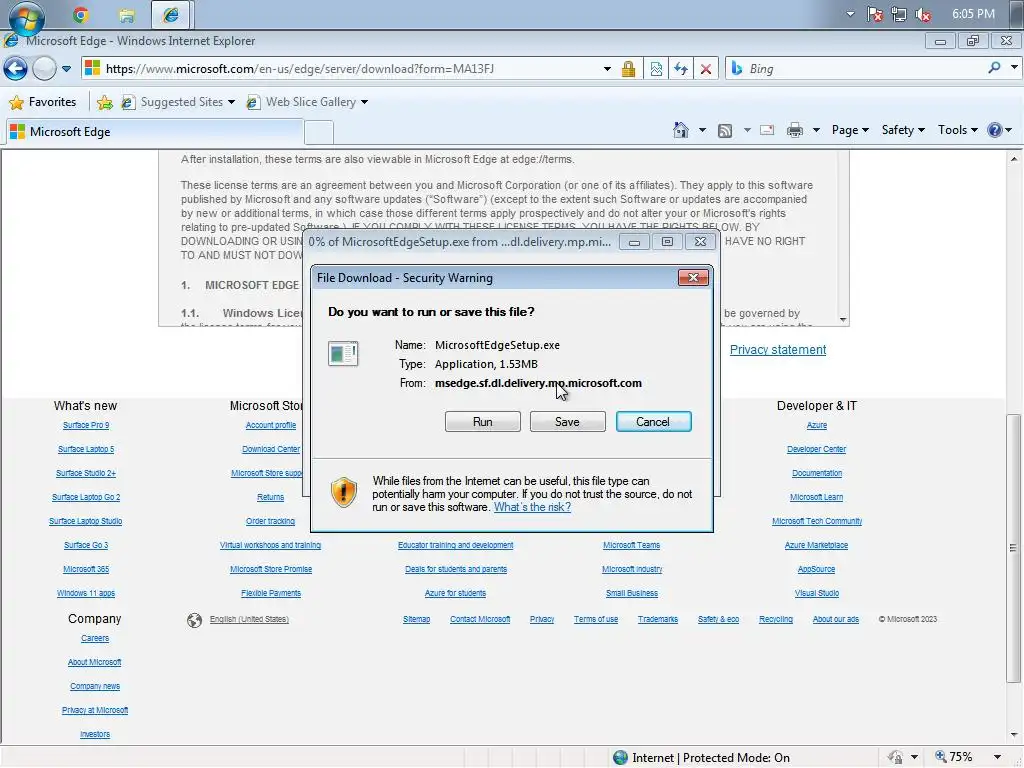The width and height of the screenshot is (1024, 768).
Task: Open the What's the risk? link
Action: (x=532, y=507)
